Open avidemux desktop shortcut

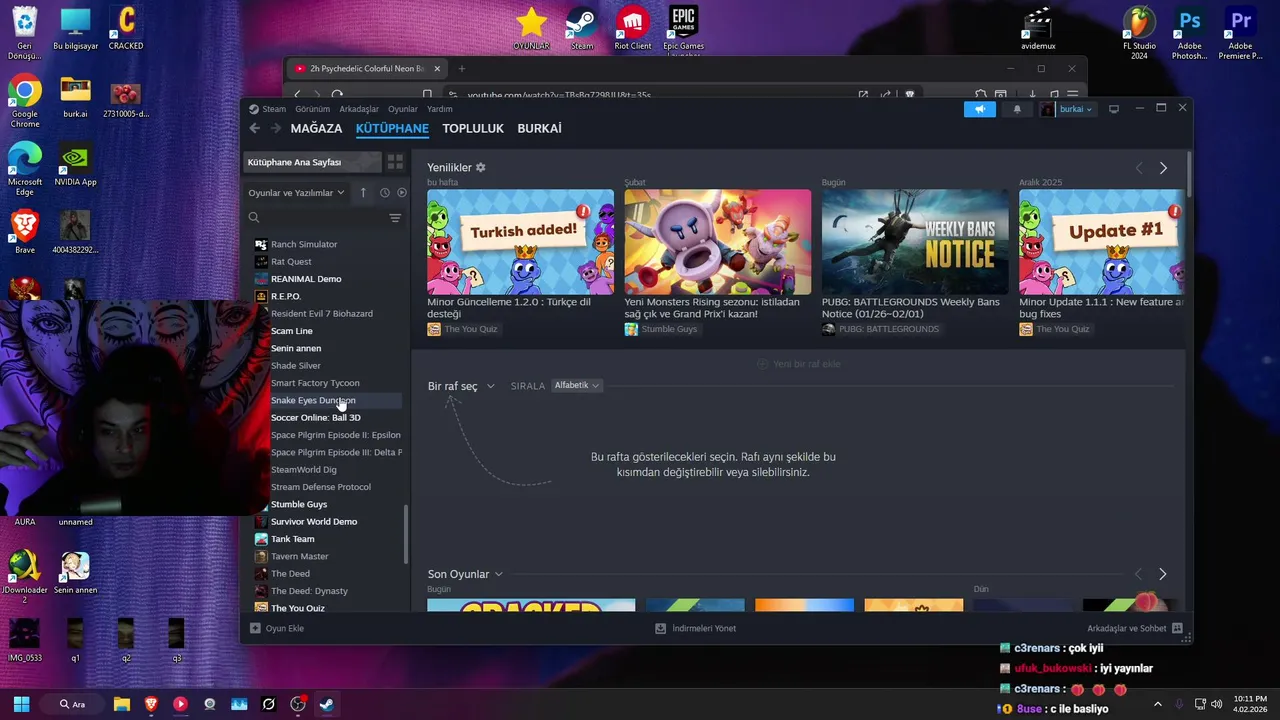pos(1038,28)
